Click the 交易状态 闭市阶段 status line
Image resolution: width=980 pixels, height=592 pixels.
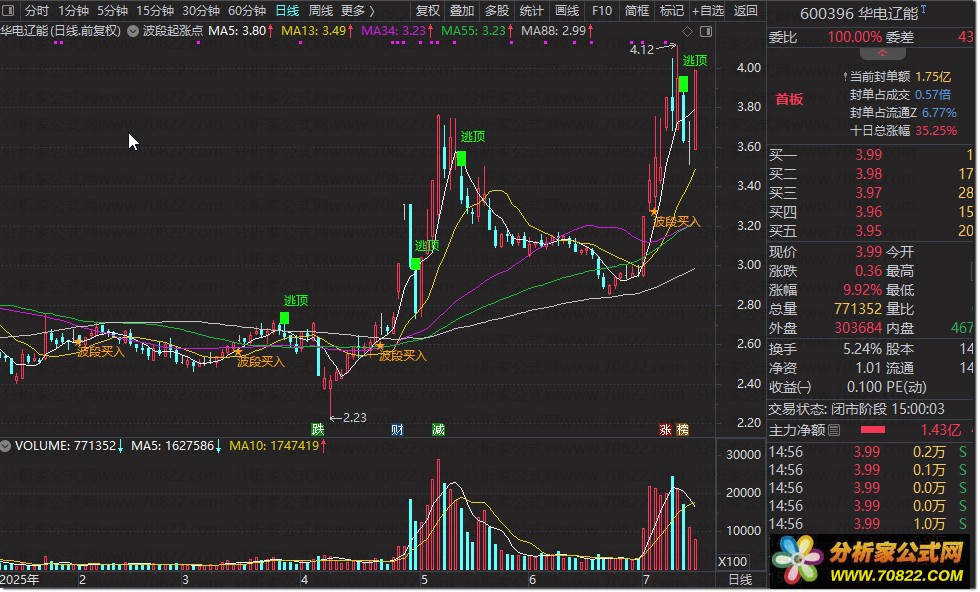856,409
